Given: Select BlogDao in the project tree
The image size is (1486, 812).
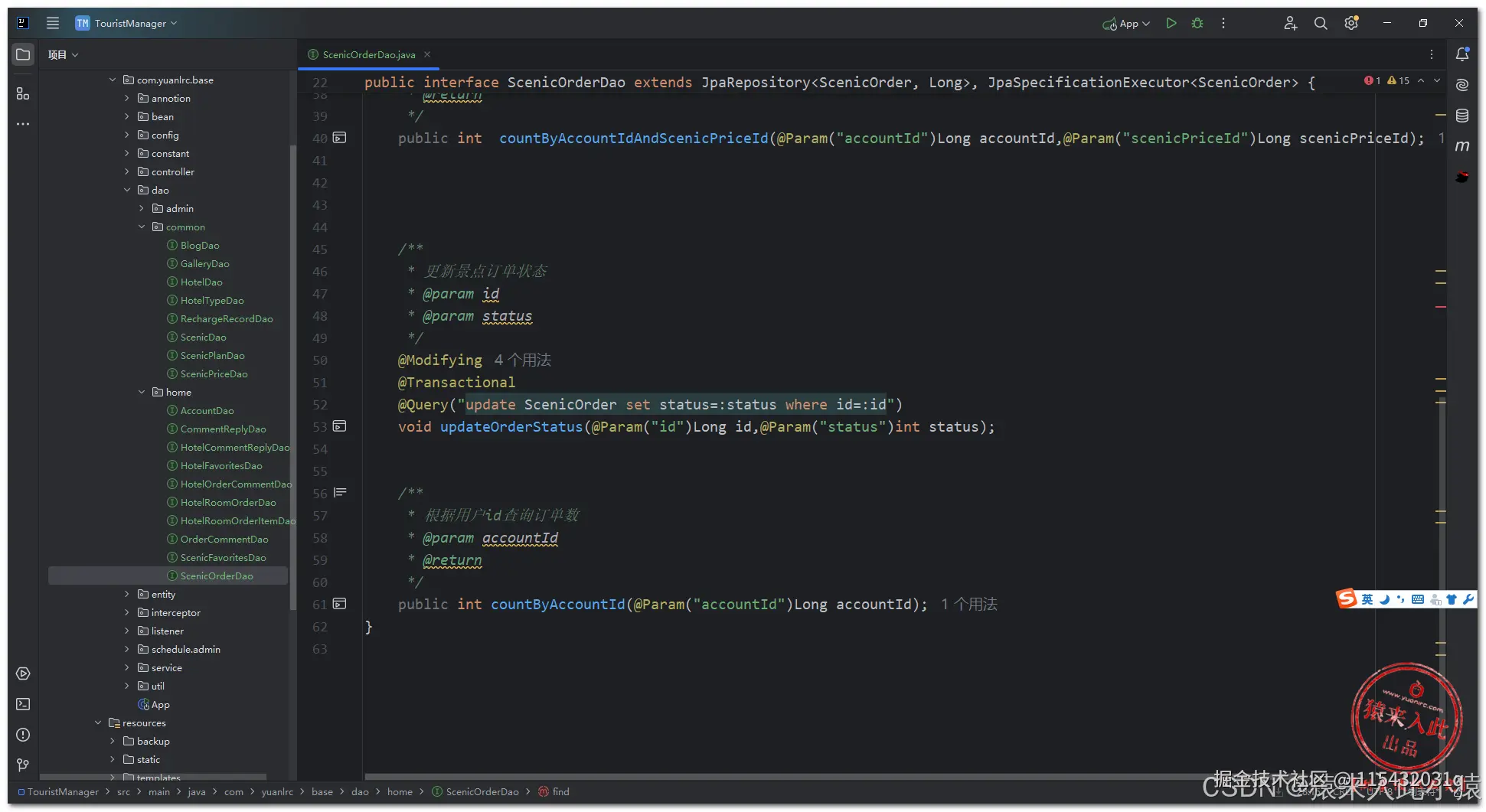Looking at the screenshot, I should (x=200, y=245).
